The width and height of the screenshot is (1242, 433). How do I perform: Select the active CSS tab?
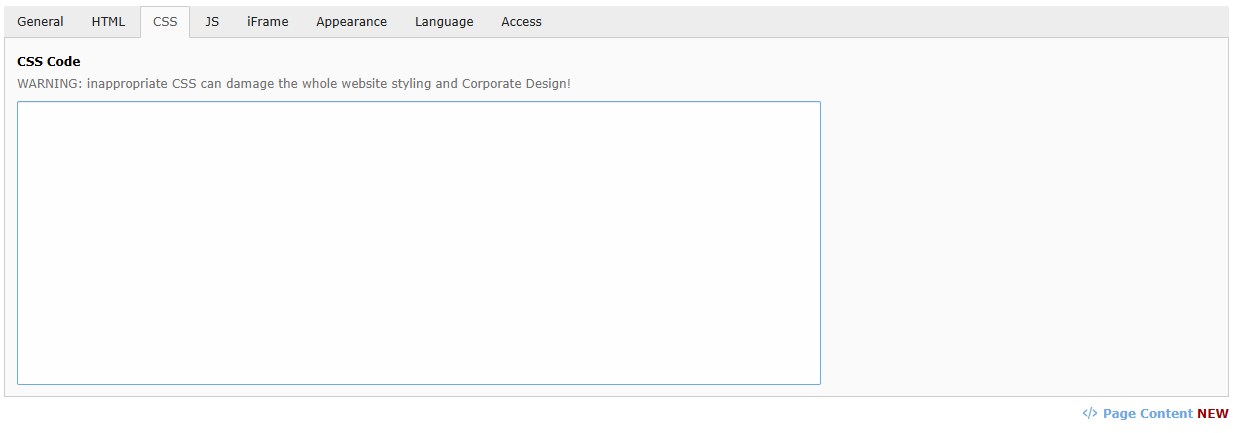165,22
